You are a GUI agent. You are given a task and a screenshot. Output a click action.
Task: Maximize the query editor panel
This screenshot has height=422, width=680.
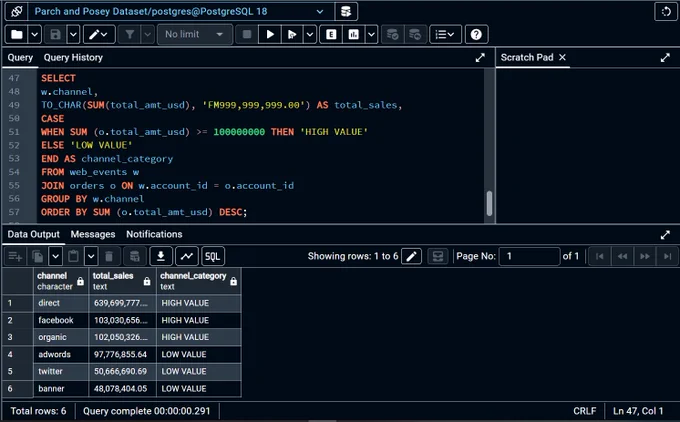[480, 58]
